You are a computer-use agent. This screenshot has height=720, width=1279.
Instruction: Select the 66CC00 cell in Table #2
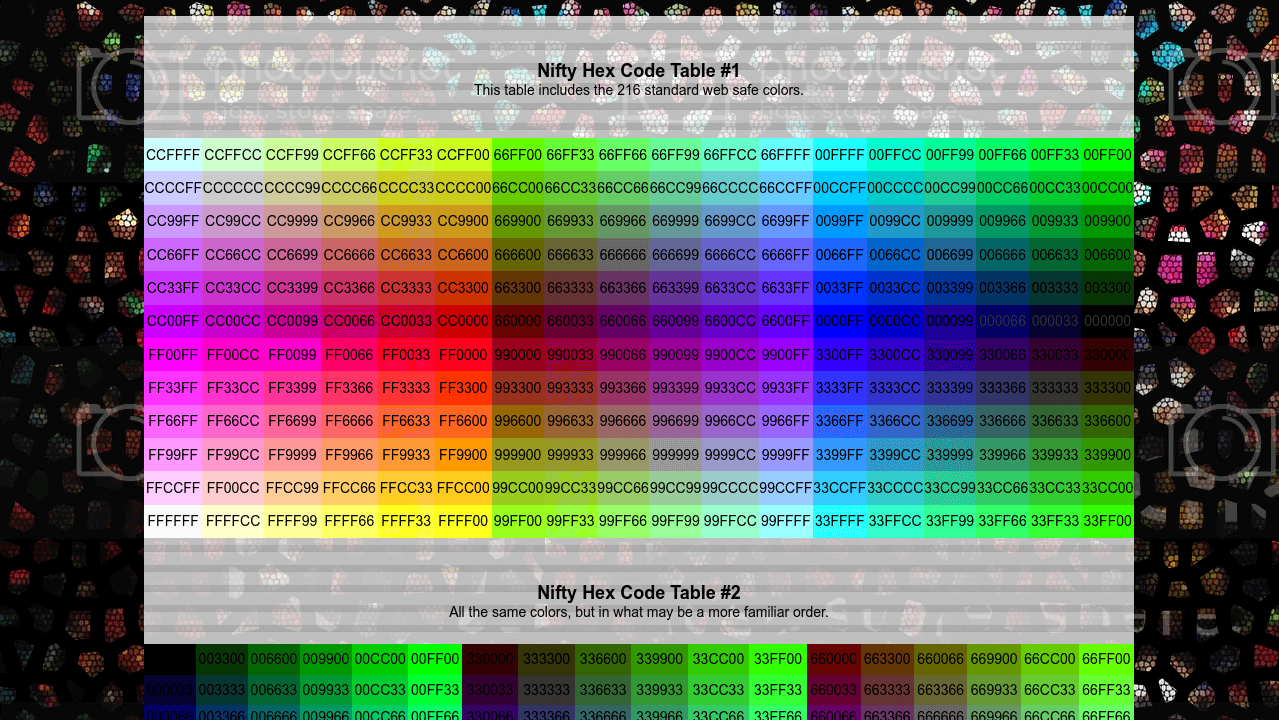click(x=1051, y=659)
